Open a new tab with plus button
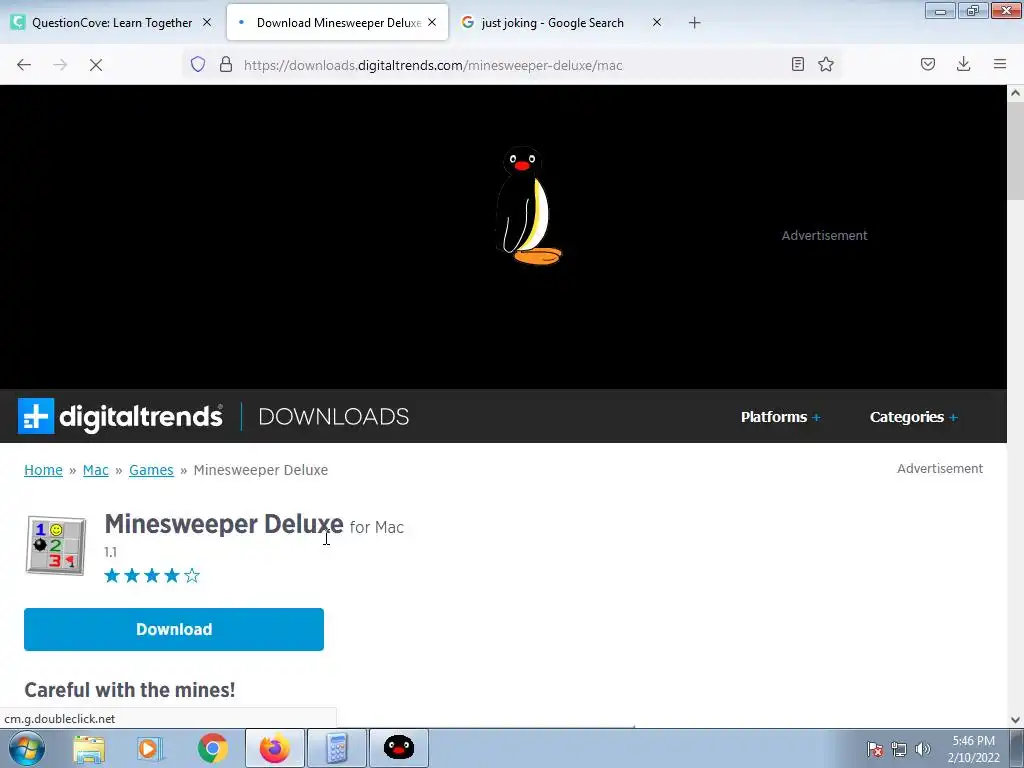Viewport: 1024px width, 768px height. (694, 23)
